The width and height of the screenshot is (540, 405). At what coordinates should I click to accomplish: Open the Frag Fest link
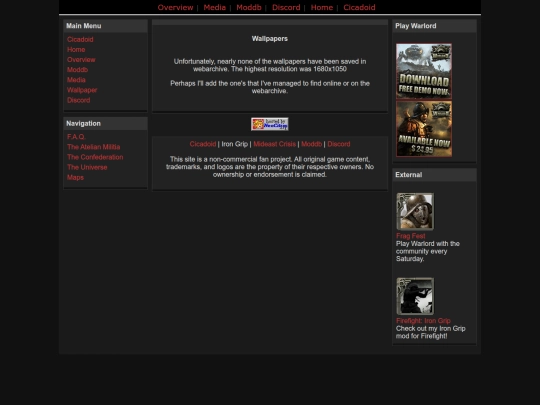click(x=411, y=236)
